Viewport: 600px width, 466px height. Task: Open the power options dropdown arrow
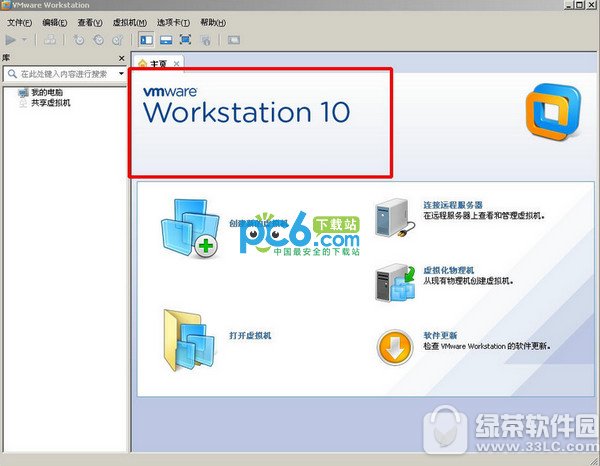coord(24,40)
